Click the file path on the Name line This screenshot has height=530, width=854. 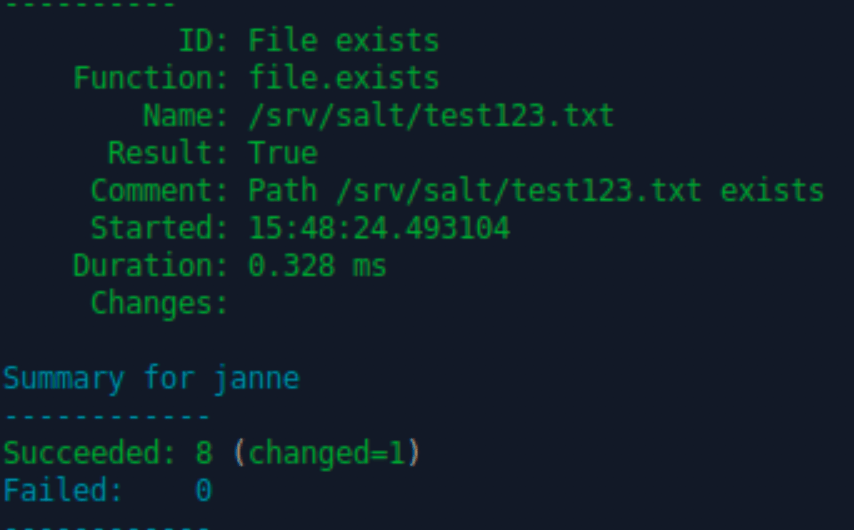430,116
